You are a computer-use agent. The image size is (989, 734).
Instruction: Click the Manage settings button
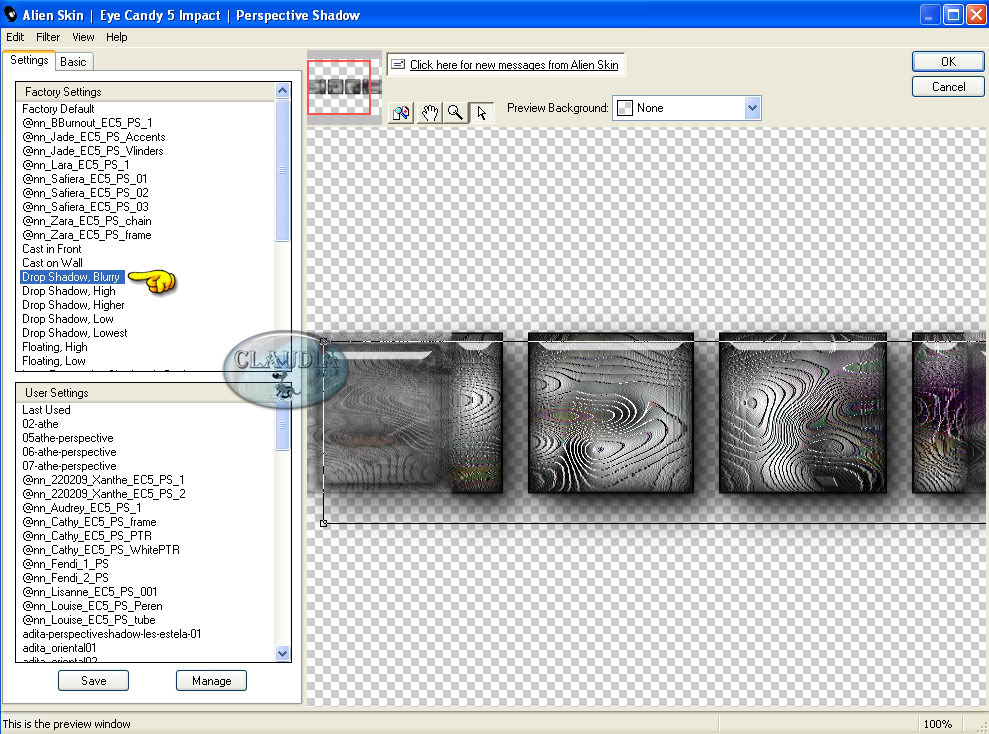[x=211, y=680]
